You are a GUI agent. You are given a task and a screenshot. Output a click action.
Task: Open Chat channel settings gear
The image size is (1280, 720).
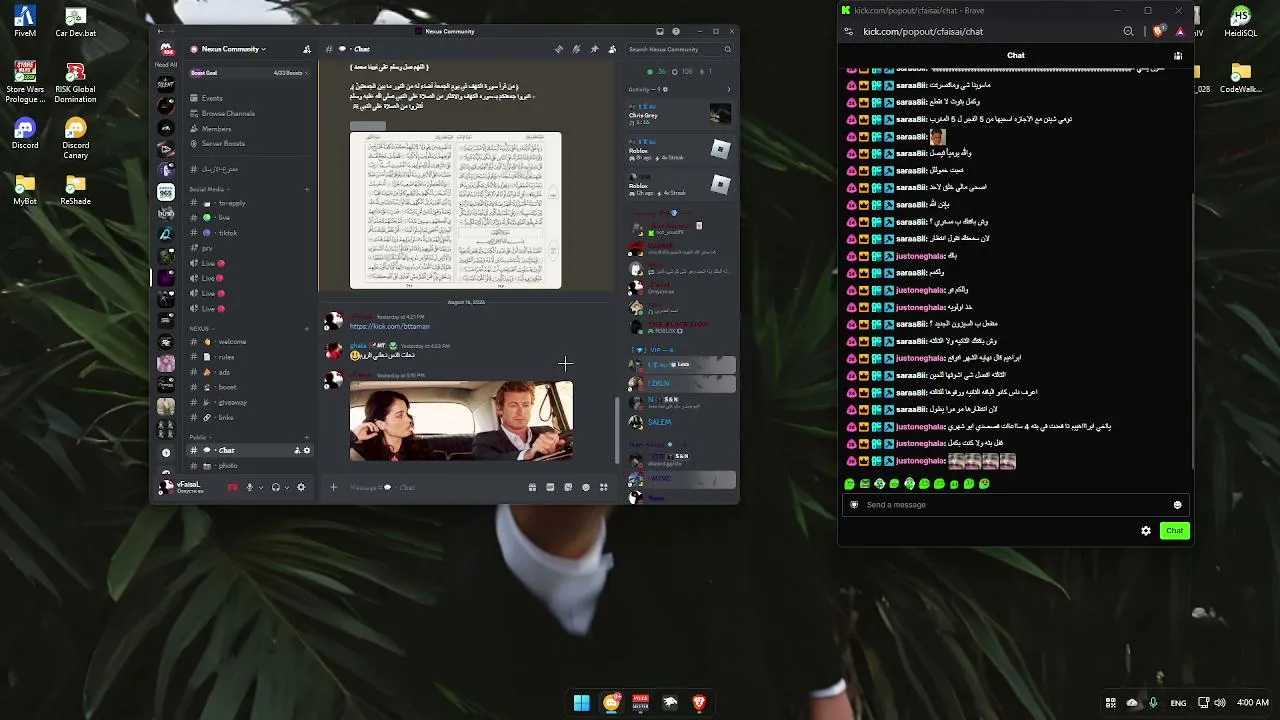click(x=307, y=450)
